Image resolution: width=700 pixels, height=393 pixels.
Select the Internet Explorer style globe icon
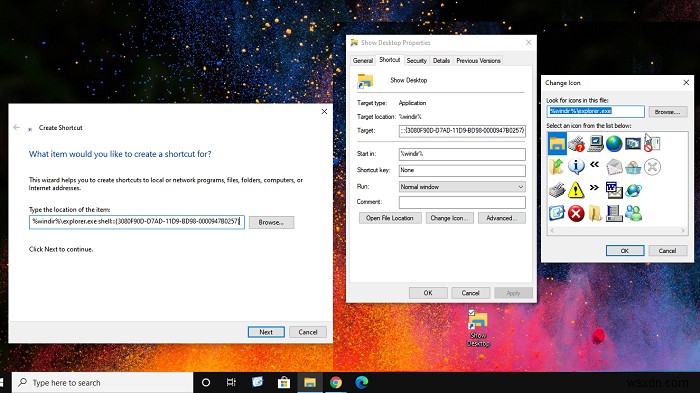tap(633, 190)
